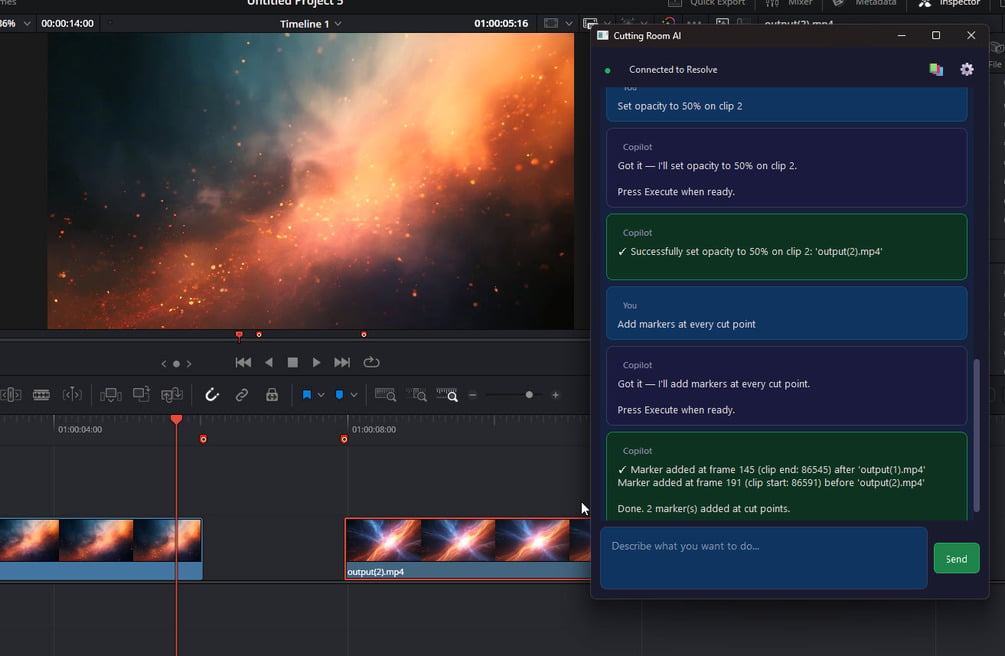Jump to last frame in viewer transport

[x=342, y=362]
